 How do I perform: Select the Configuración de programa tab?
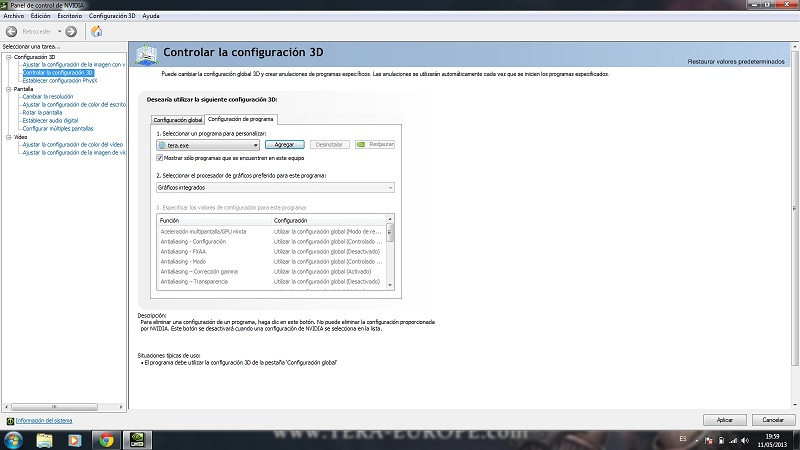[240, 119]
